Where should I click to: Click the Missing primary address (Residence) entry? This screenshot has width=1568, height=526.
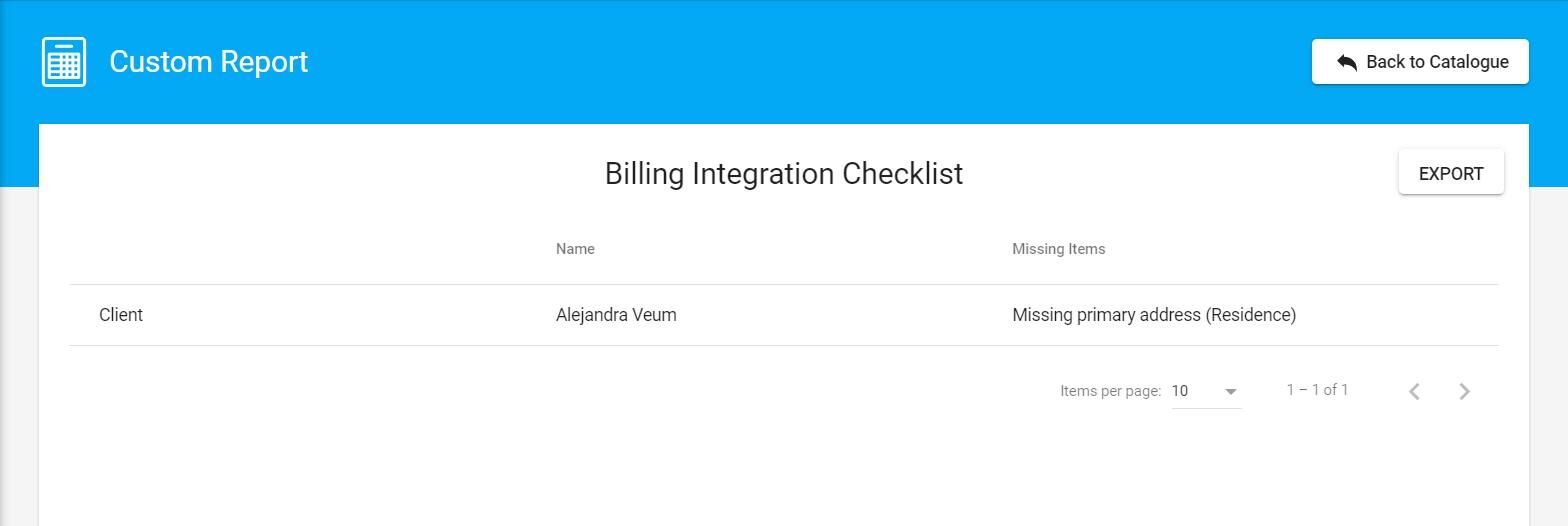tap(1153, 315)
